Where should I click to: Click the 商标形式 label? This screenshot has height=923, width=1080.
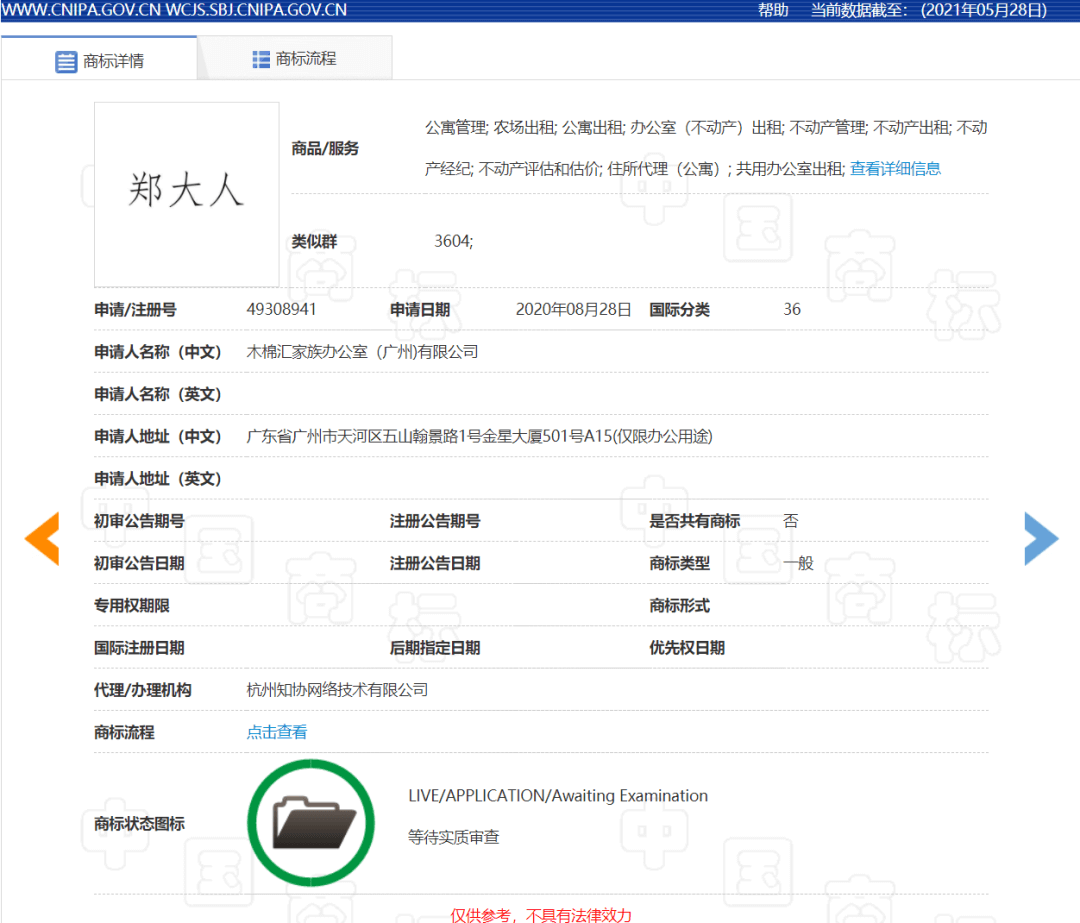click(x=680, y=605)
